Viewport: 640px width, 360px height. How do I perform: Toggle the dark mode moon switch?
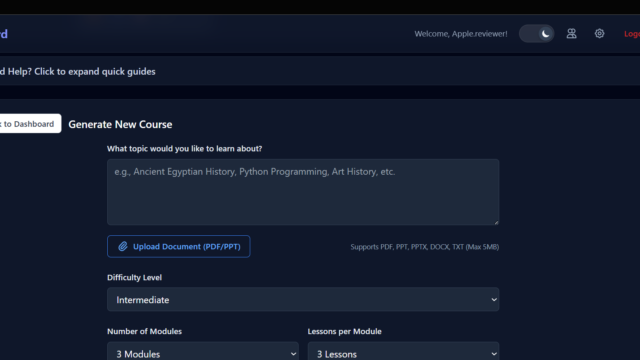(536, 33)
